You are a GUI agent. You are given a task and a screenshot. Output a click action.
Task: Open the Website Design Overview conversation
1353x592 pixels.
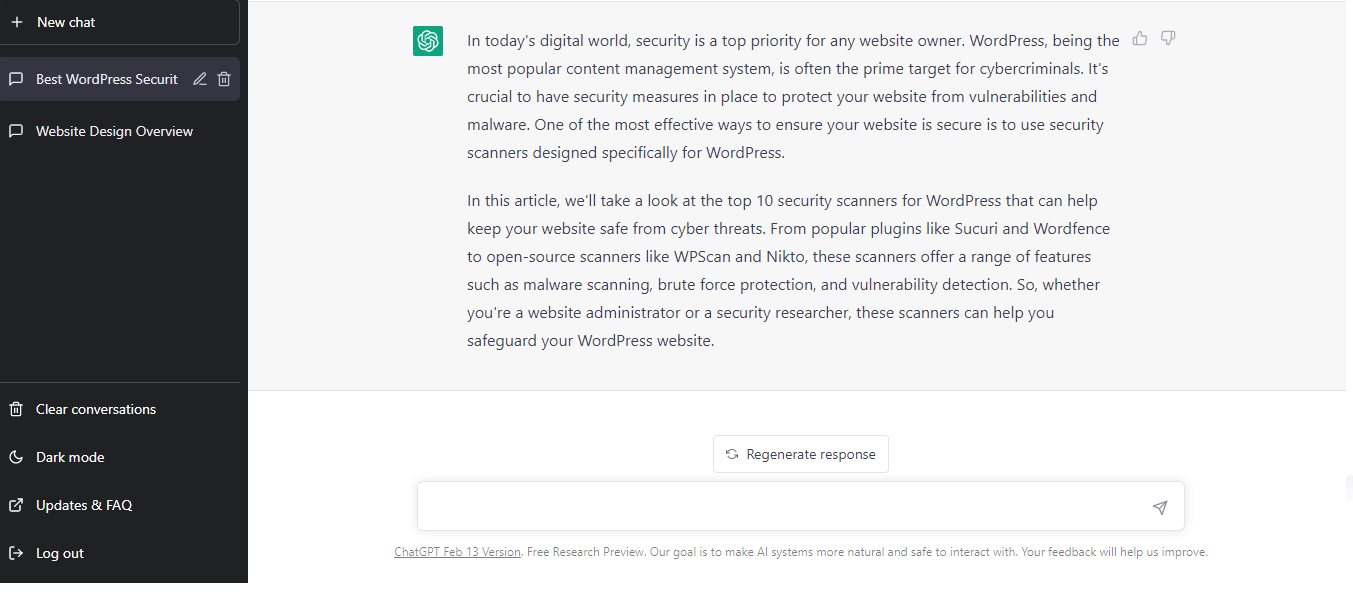pos(120,131)
